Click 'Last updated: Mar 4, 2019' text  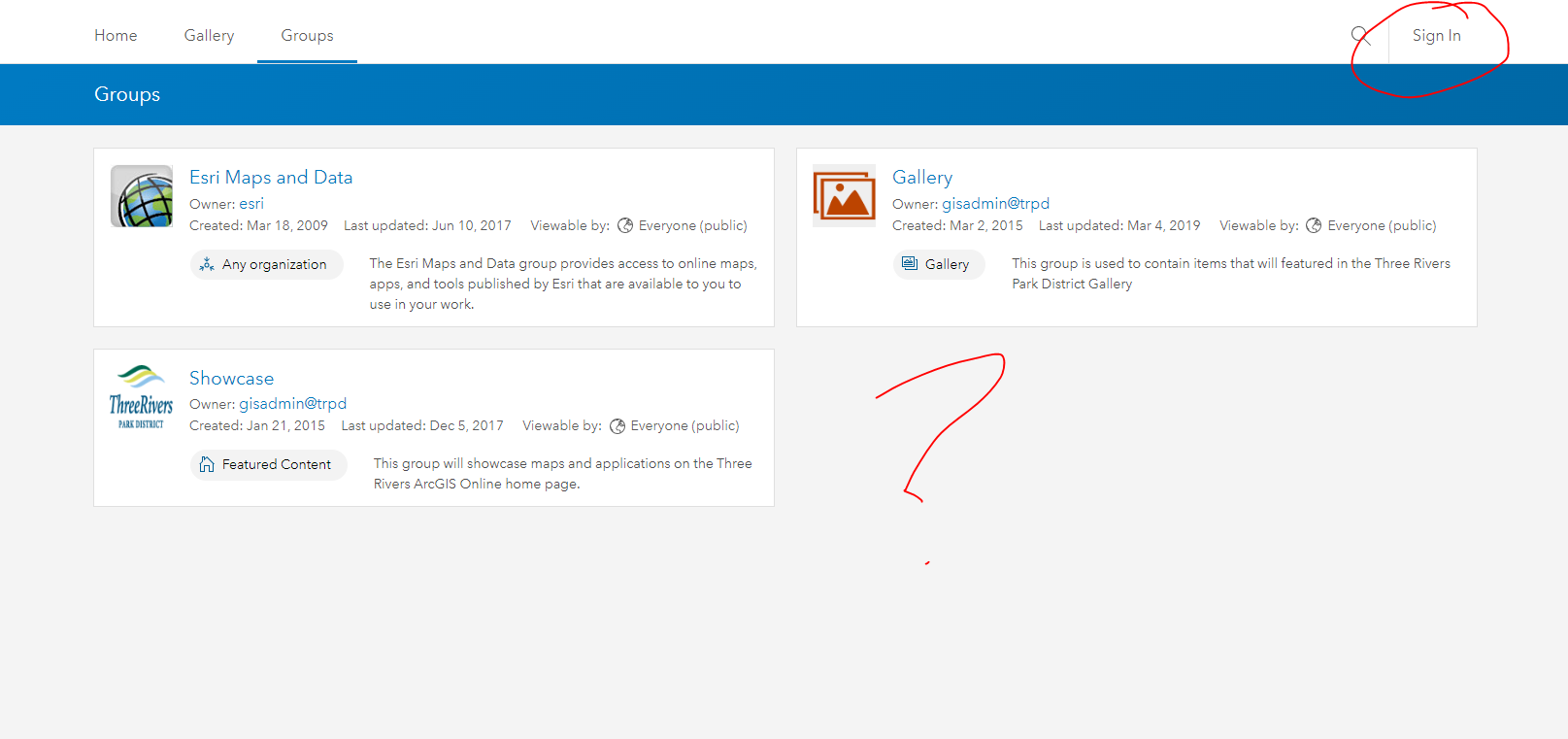[x=1119, y=225]
